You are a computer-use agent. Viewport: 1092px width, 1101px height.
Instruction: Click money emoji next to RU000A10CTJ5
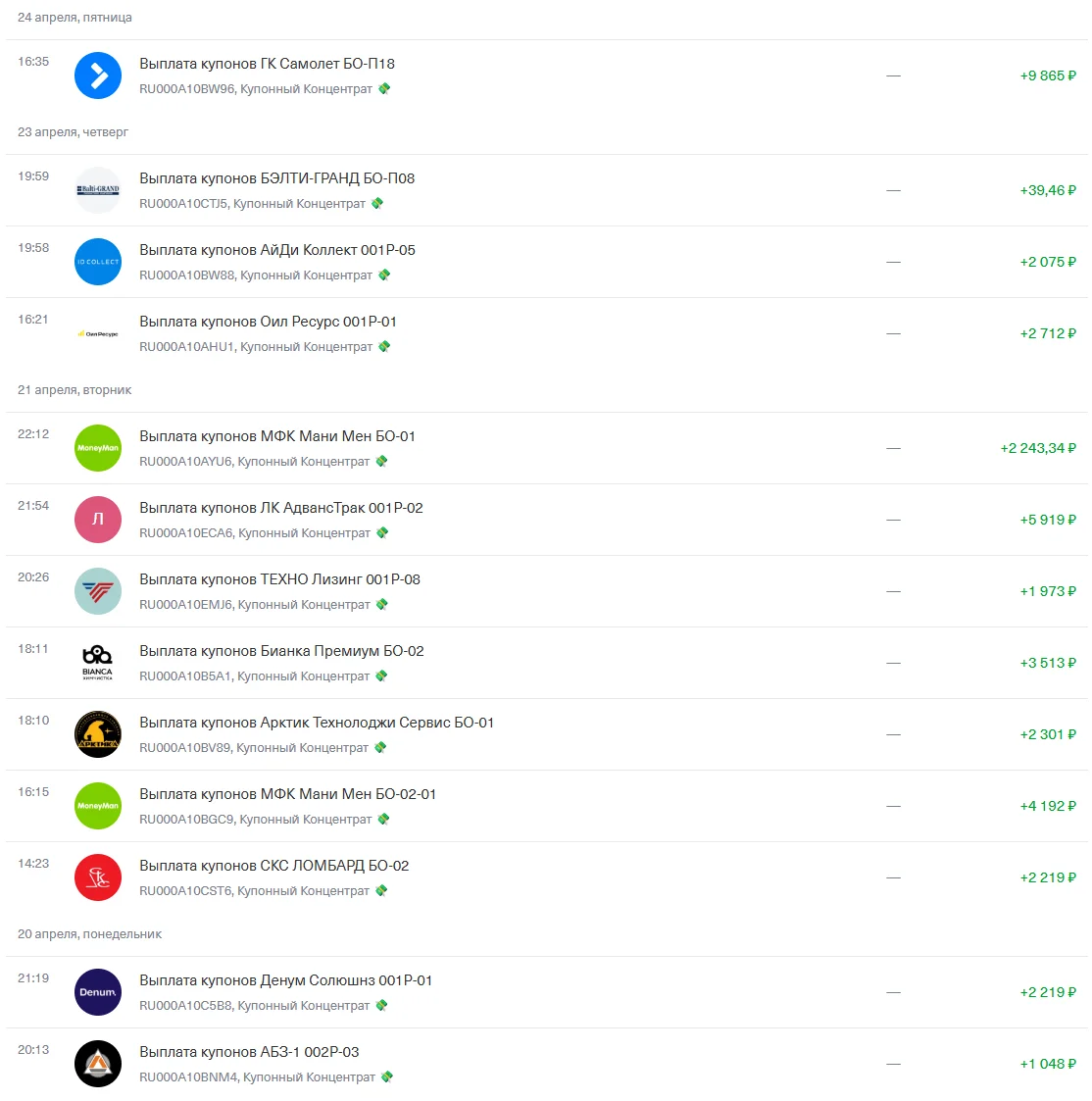click(377, 203)
